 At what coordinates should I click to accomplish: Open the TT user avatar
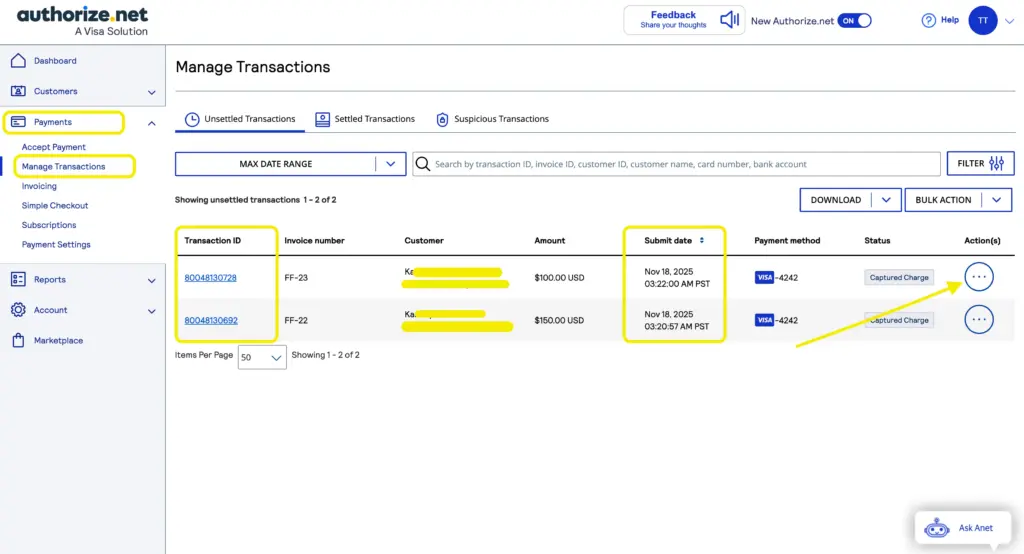pyautogui.click(x=982, y=20)
